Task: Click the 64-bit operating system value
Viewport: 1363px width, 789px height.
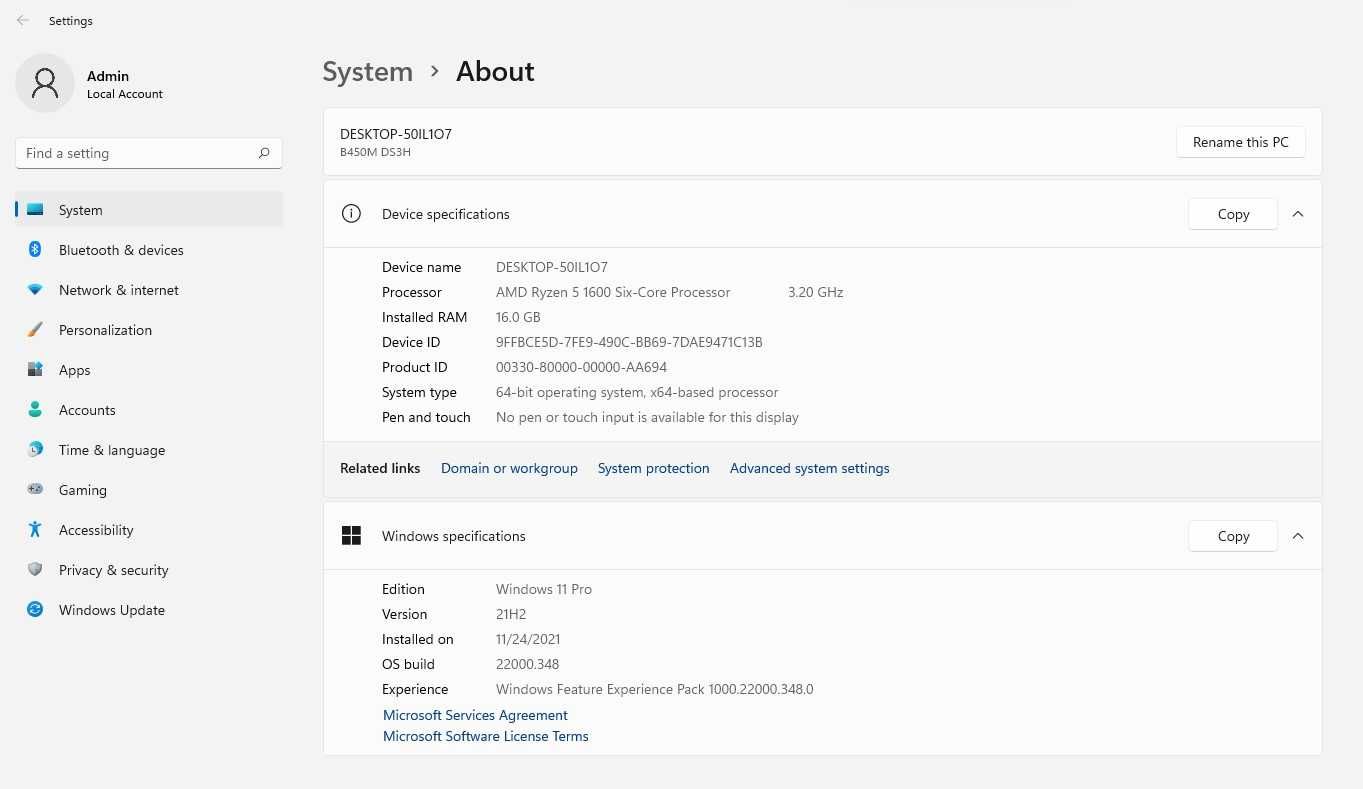Action: [x=637, y=392]
